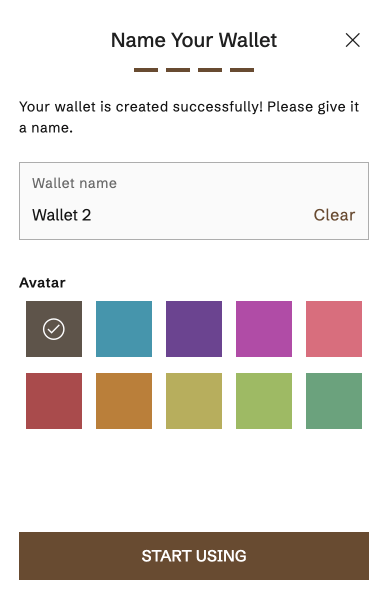386x596 pixels.
Task: Close the Name Your Wallet dialog
Action: click(x=352, y=40)
